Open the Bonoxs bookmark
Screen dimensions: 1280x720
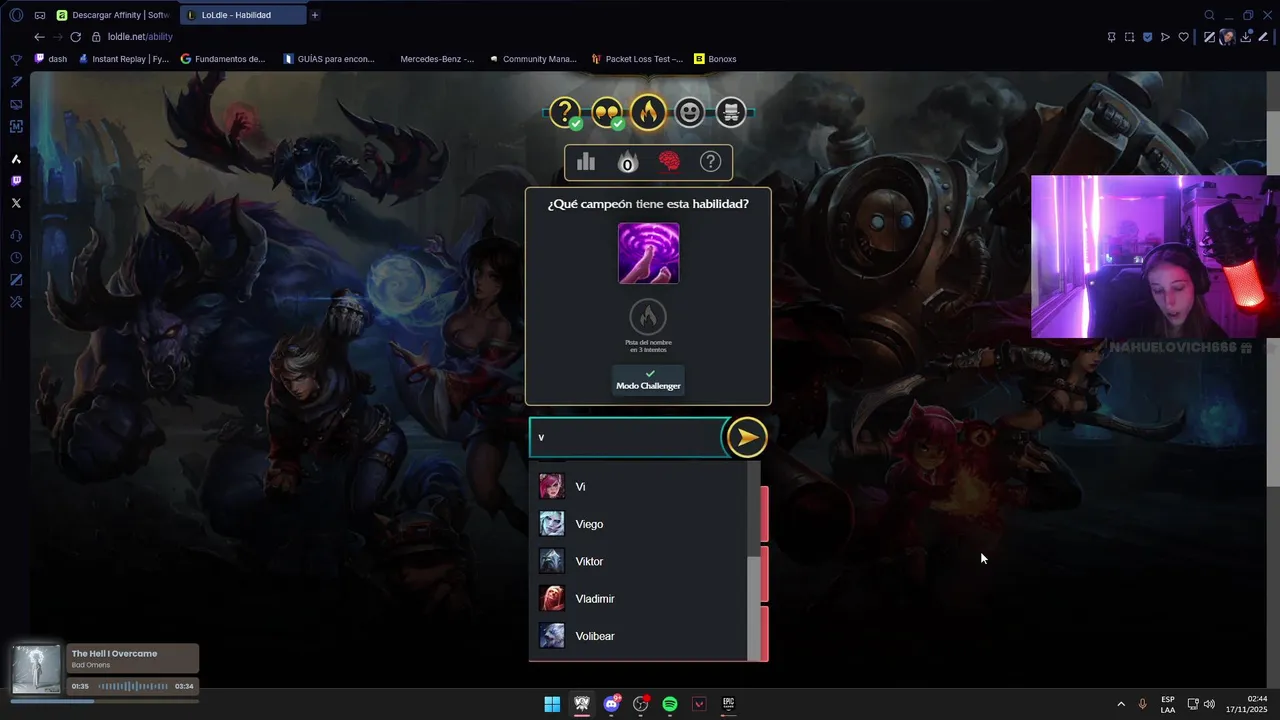point(715,59)
